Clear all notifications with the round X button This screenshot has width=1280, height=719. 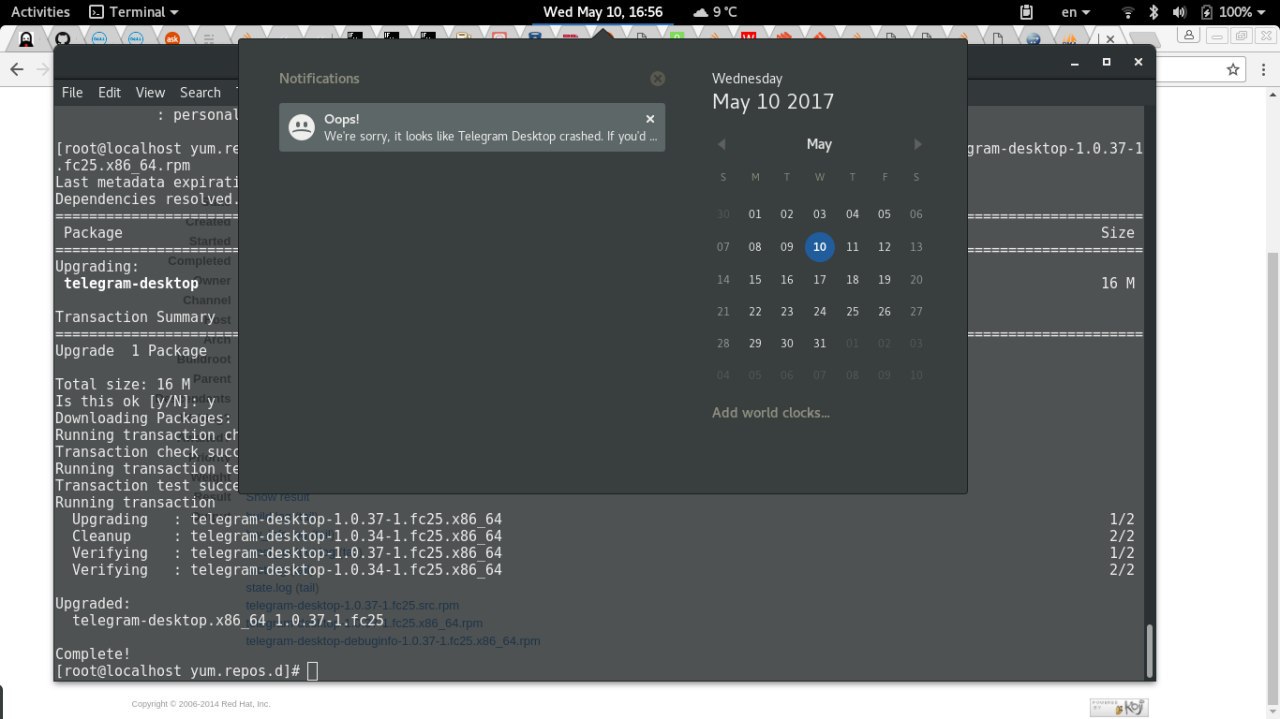coord(657,78)
